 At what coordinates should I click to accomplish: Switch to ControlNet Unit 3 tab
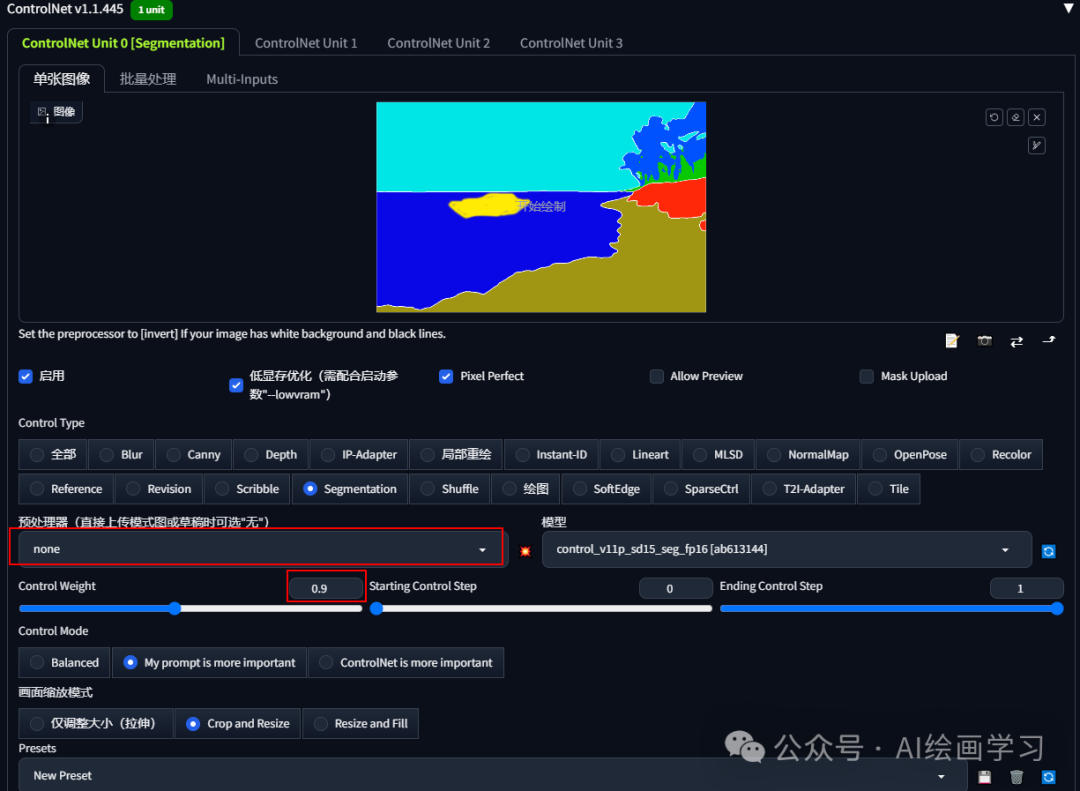(571, 43)
